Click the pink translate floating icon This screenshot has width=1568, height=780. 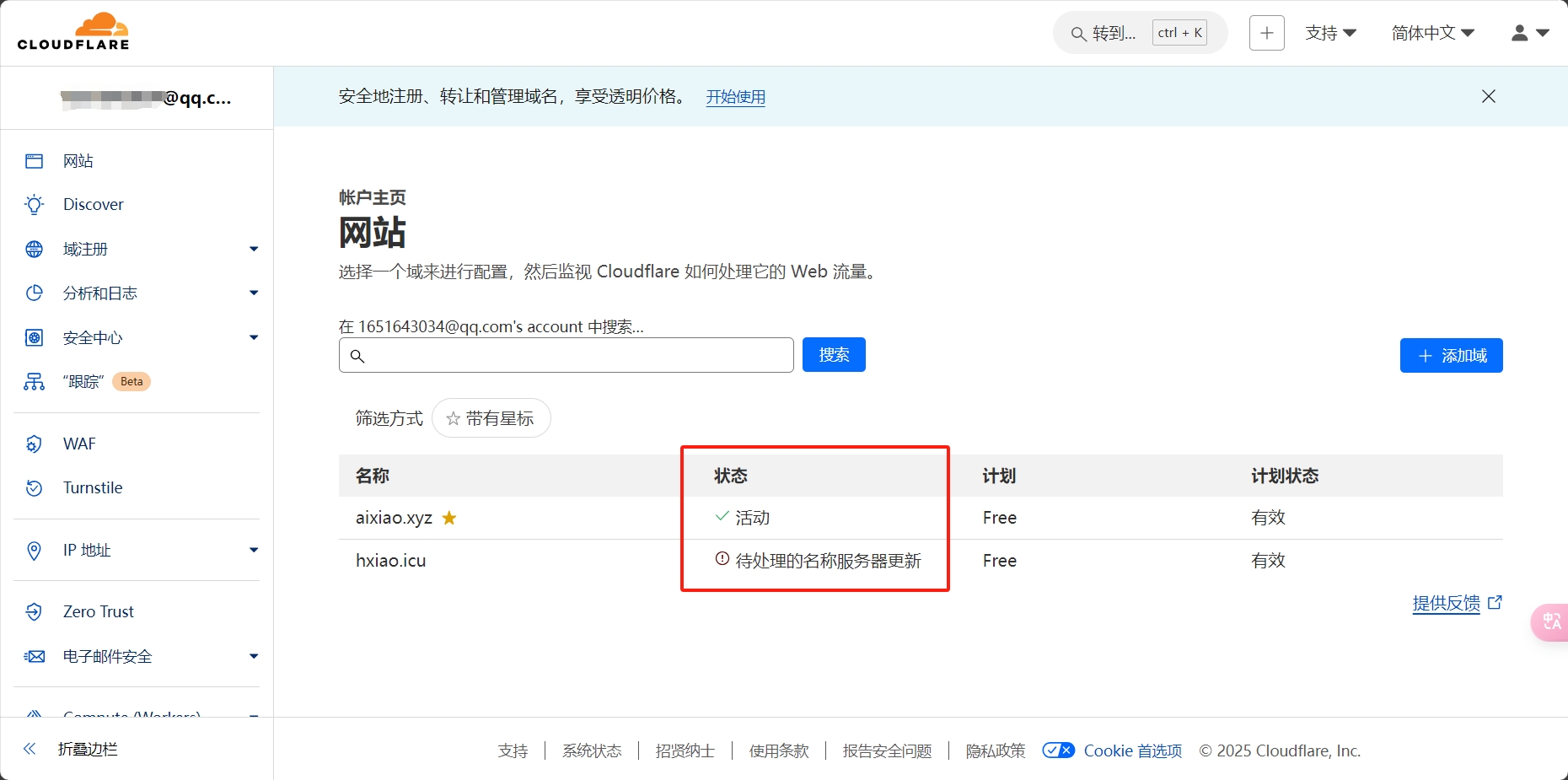click(x=1550, y=622)
